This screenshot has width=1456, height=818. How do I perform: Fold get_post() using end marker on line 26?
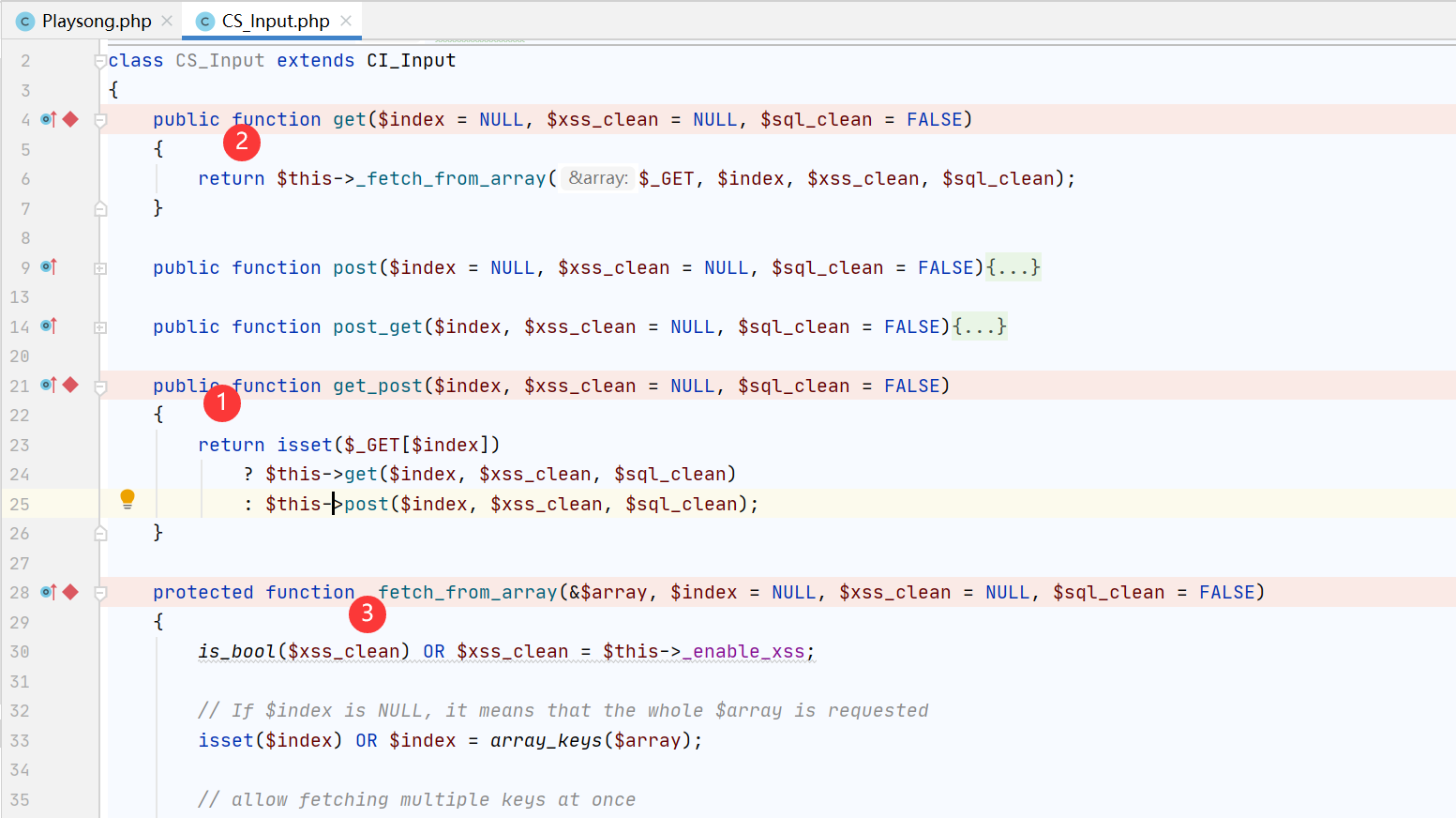point(100,534)
